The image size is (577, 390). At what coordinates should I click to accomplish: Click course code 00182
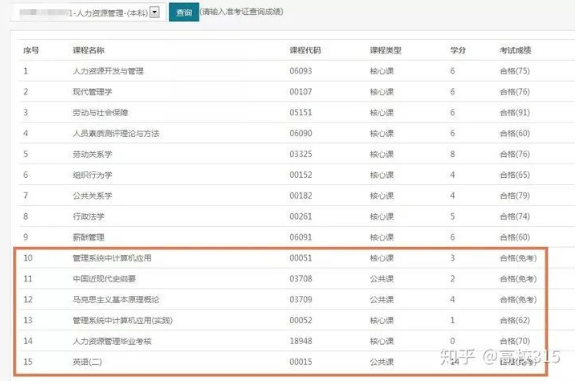pos(301,196)
